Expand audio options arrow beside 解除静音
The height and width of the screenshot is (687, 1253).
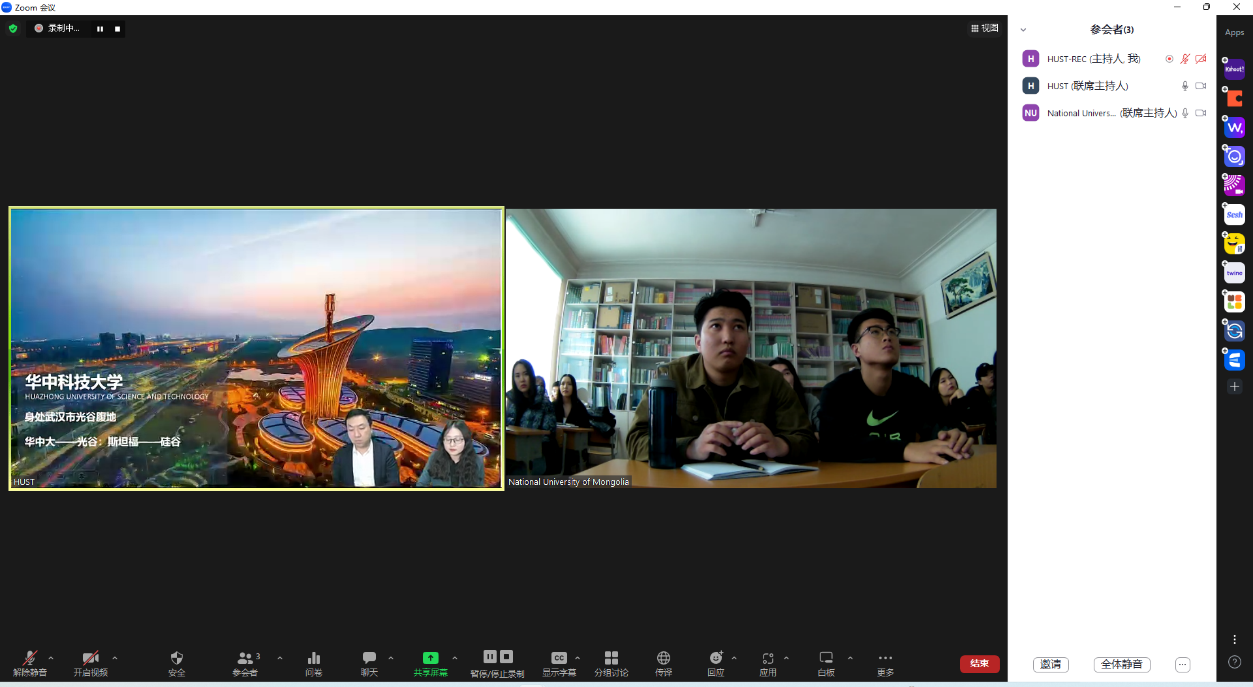[51, 658]
